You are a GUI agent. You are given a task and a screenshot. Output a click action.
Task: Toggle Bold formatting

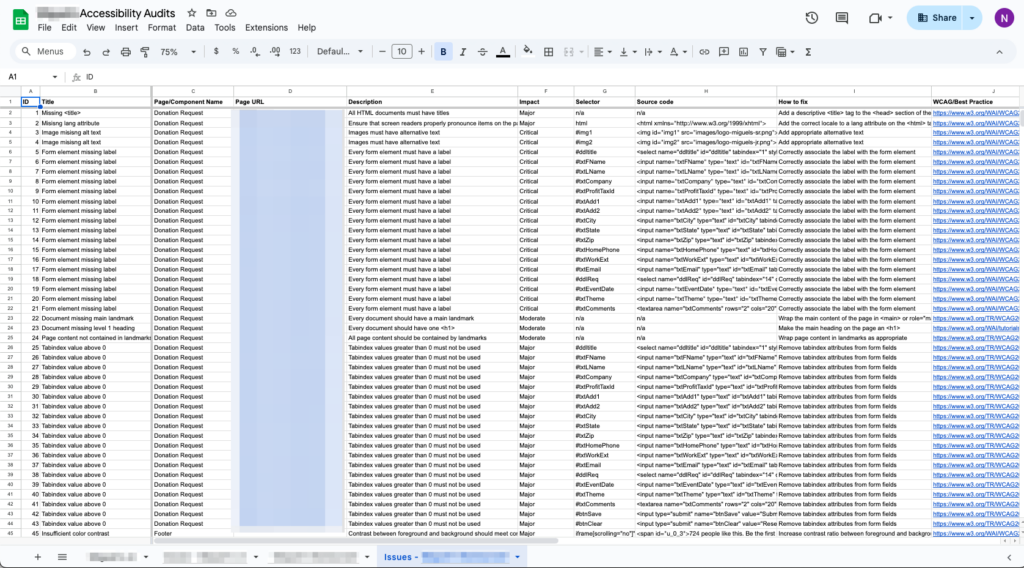[x=444, y=51]
